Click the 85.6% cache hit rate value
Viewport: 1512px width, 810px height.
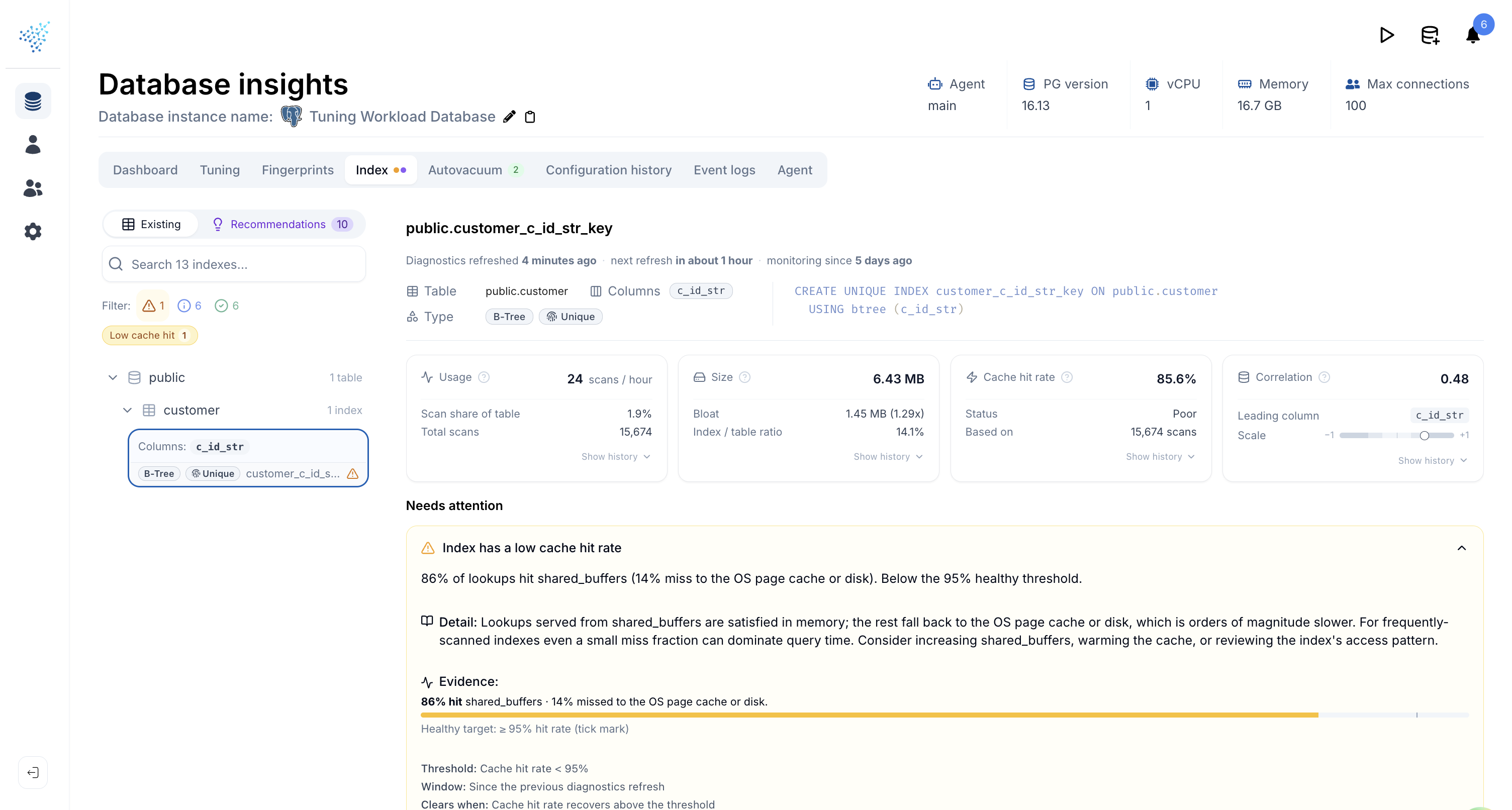pos(1176,378)
